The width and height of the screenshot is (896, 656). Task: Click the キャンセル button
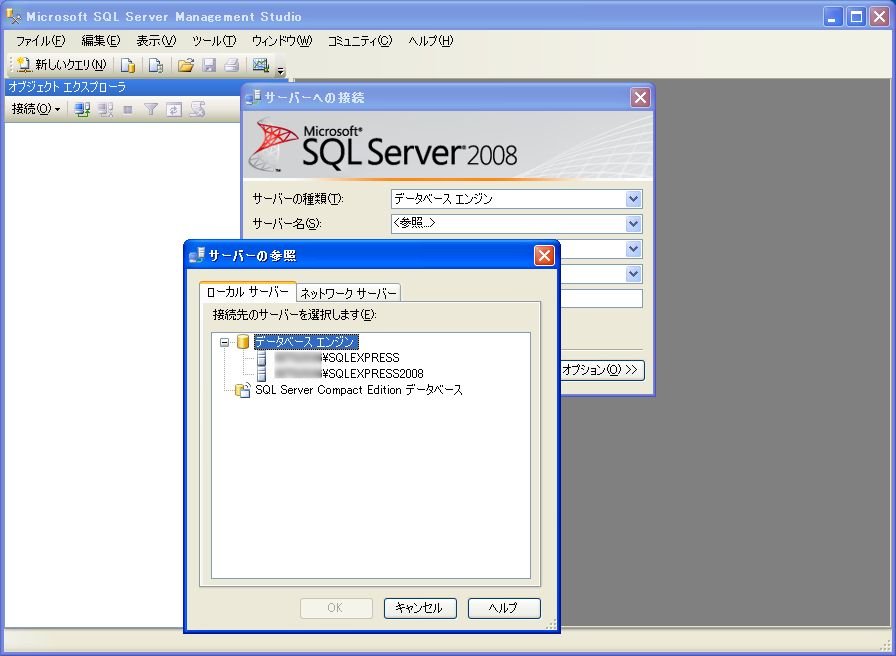(420, 608)
